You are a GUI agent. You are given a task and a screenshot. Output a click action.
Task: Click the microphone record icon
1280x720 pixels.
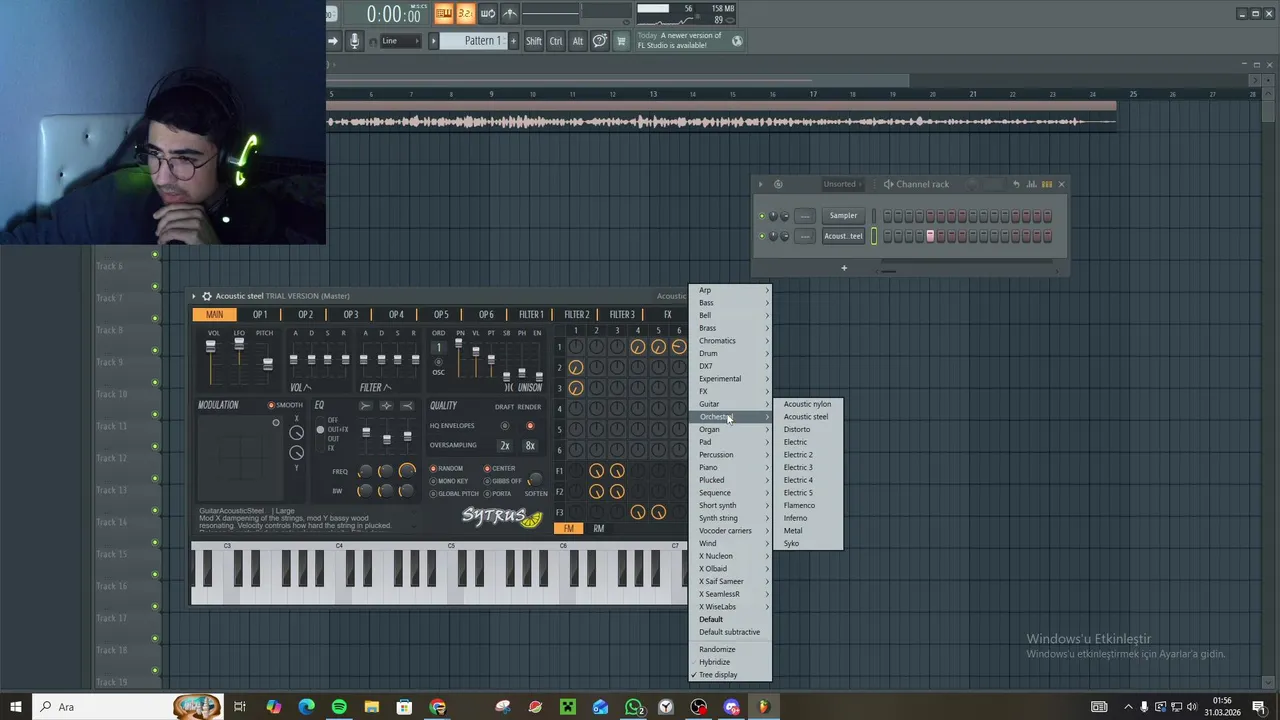pyautogui.click(x=354, y=41)
